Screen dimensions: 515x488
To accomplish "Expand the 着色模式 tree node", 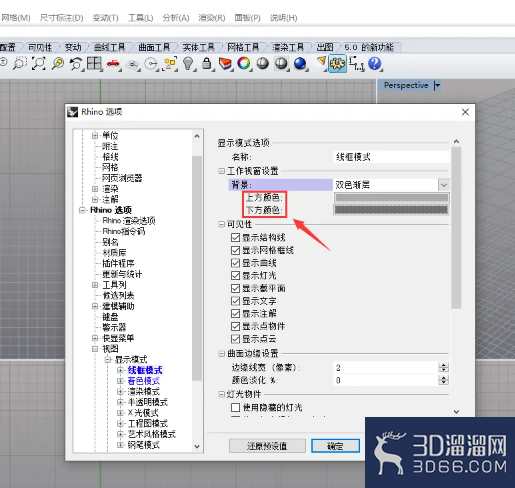I will click(x=120, y=381).
